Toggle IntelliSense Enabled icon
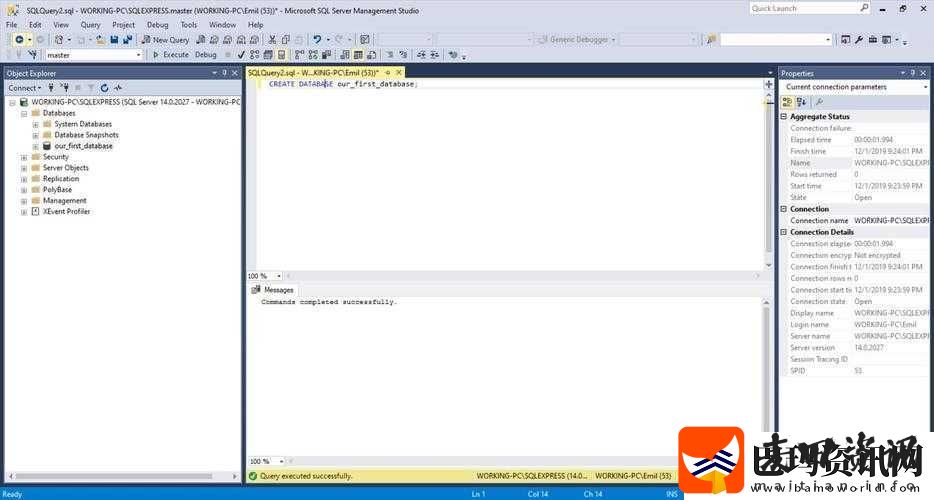 282,55
